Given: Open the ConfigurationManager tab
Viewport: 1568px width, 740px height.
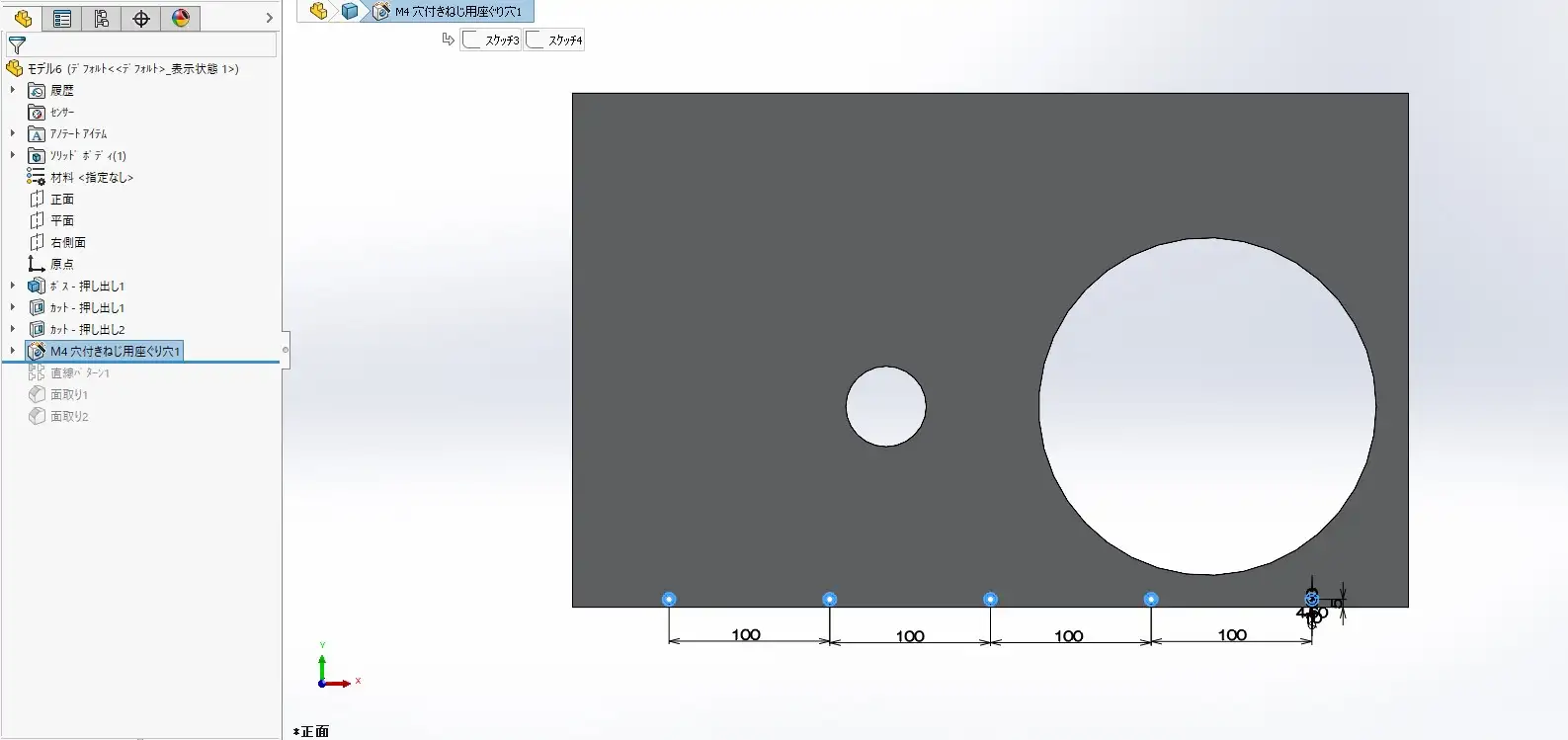Looking at the screenshot, I should click(102, 19).
